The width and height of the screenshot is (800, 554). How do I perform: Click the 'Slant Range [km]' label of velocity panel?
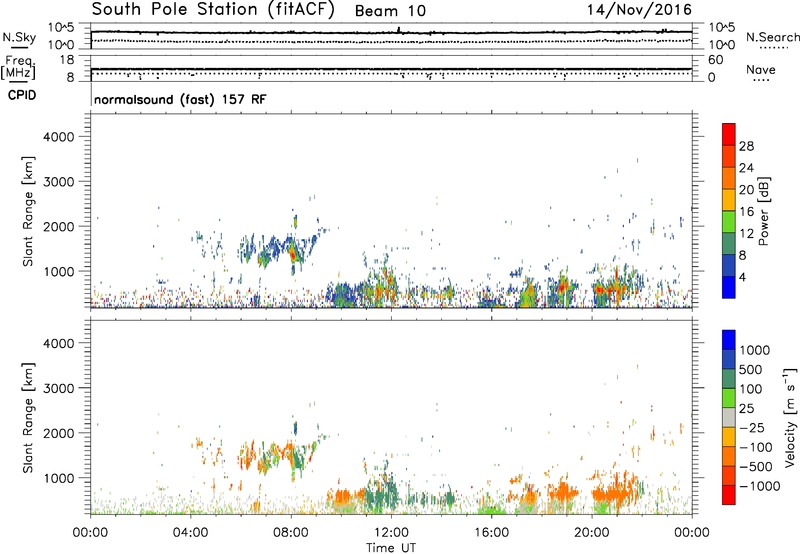coord(29,418)
